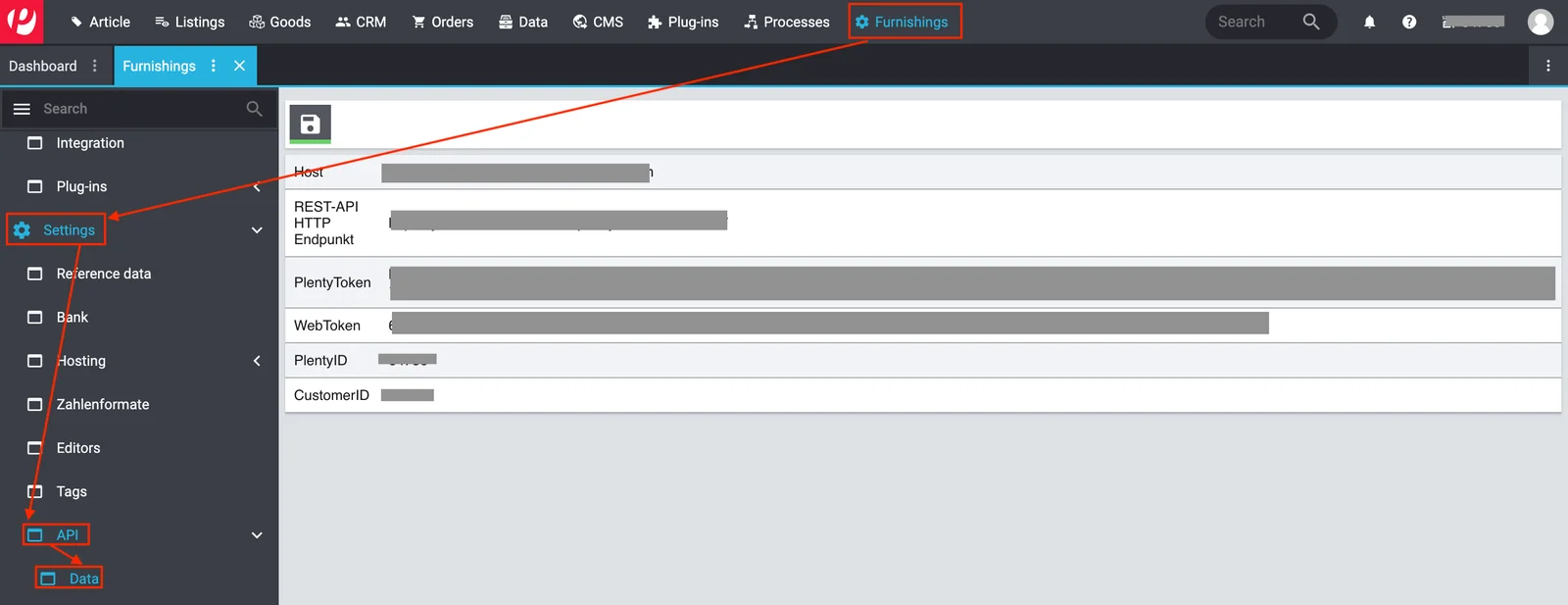The height and width of the screenshot is (605, 1568).
Task: Open the CMS menu
Action: click(598, 22)
